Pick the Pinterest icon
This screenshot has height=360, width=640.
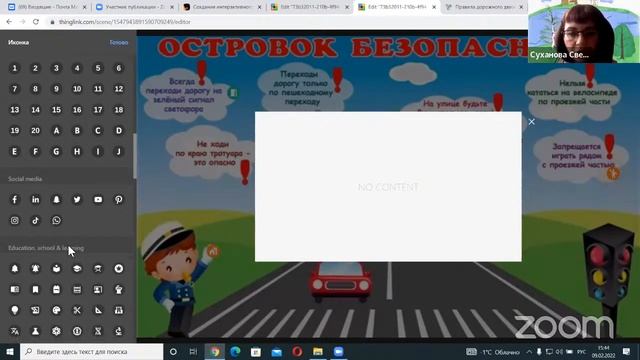[119, 200]
